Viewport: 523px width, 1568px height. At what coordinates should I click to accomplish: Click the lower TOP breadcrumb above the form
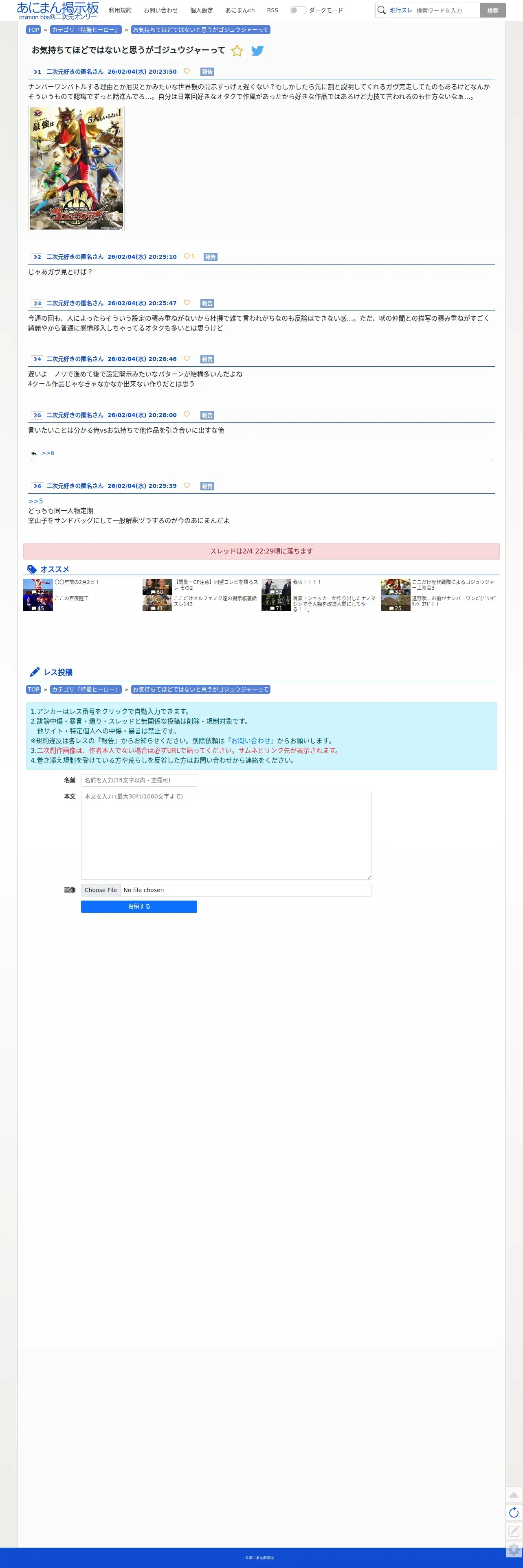point(33,690)
